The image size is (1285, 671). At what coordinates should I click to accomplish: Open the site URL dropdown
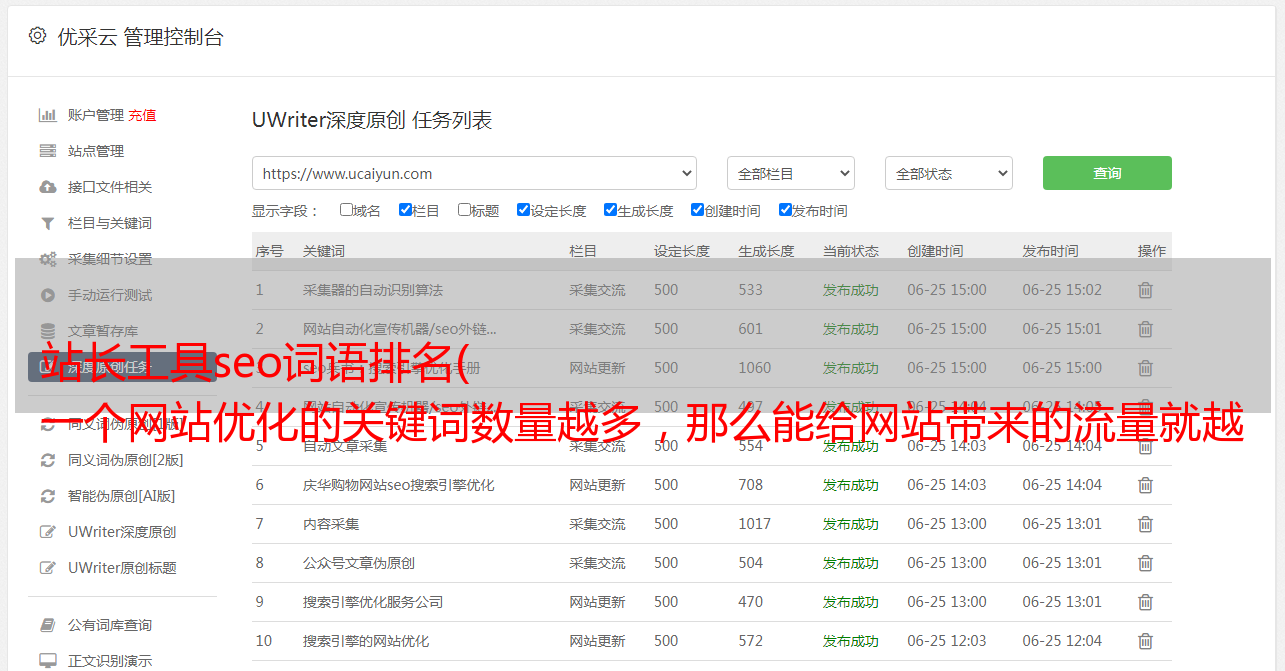(474, 173)
